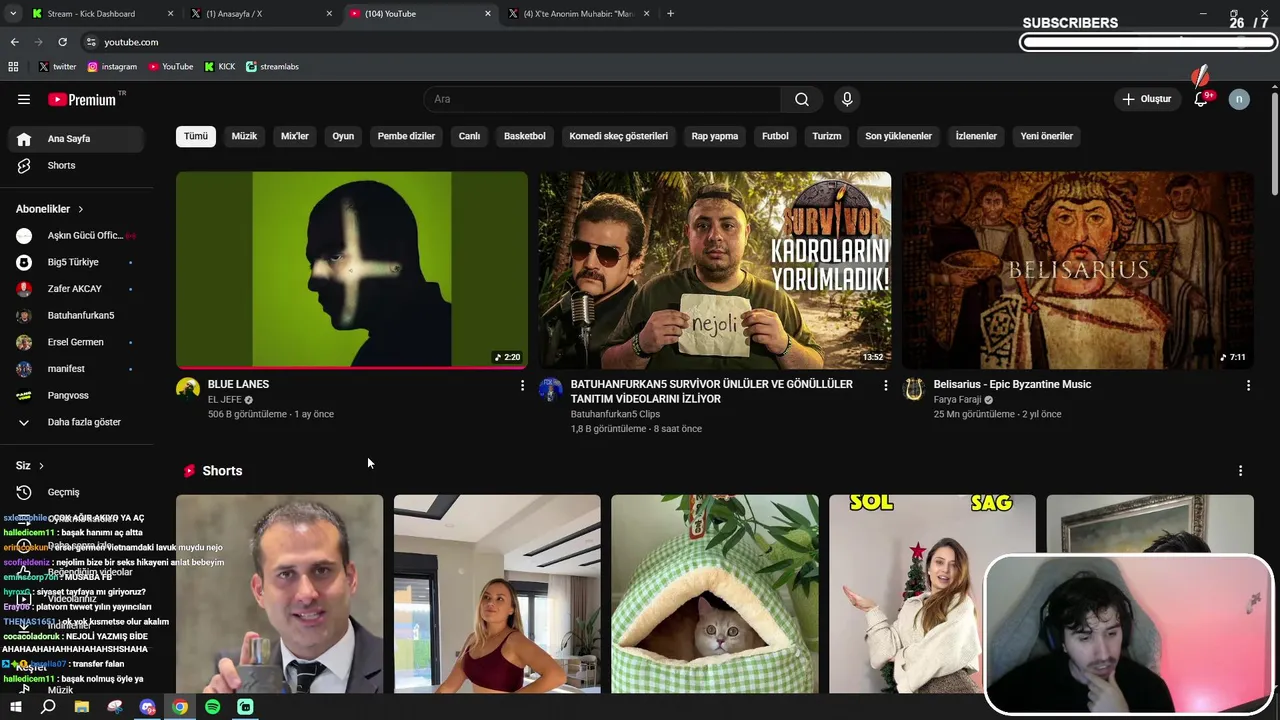Open options menu for BLUE LANES video
The width and height of the screenshot is (1280, 720).
[521, 385]
